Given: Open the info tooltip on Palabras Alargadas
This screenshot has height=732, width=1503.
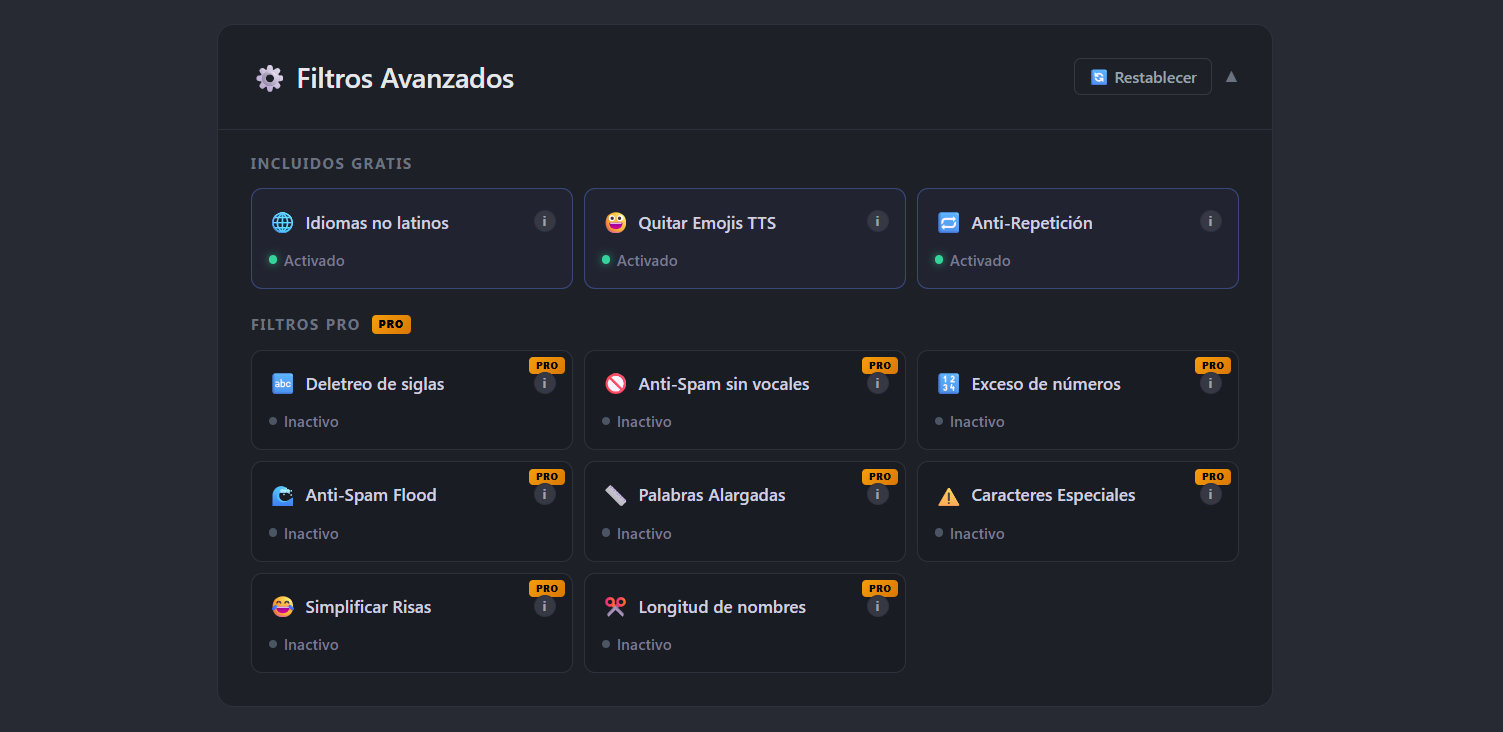Looking at the screenshot, I should coord(879,493).
